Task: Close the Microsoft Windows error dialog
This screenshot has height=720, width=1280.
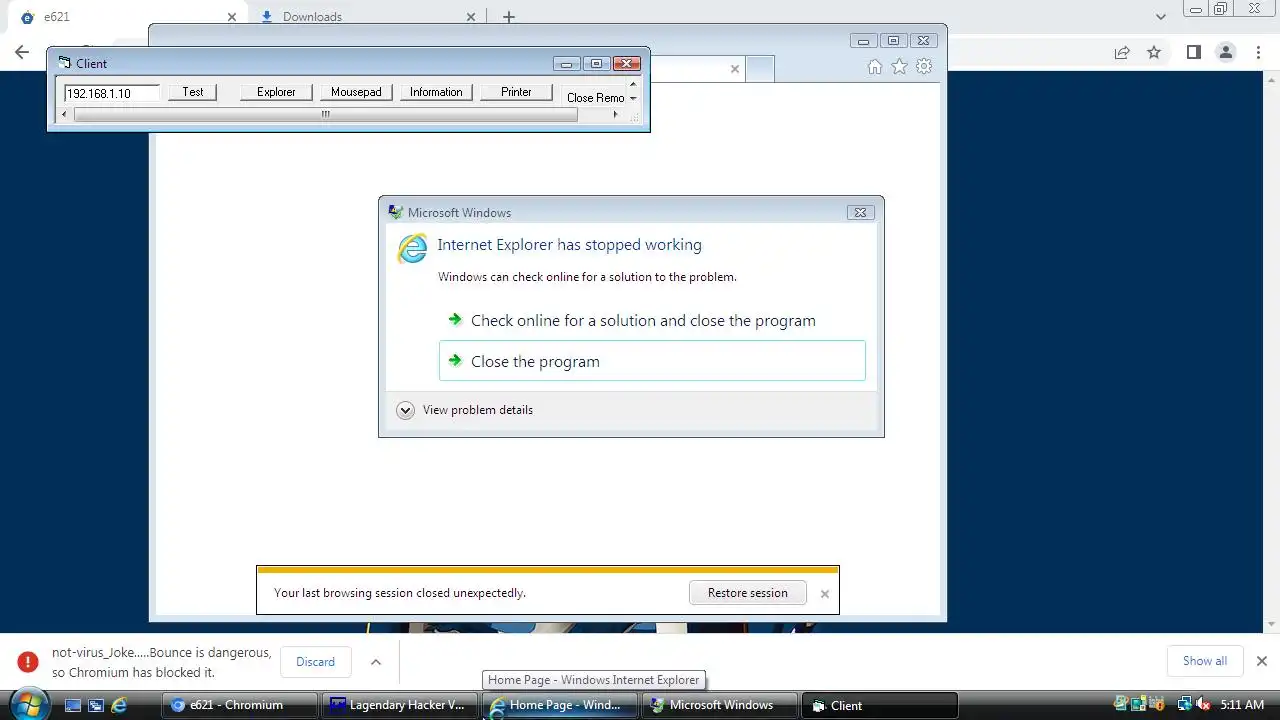Action: 860,212
